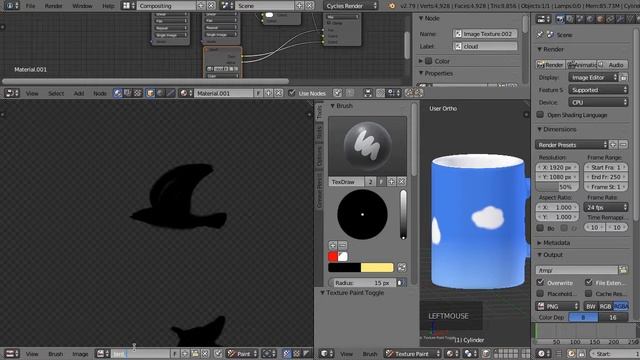Open the File menu
Image resolution: width=640 pixels, height=360 pixels.
30,6
